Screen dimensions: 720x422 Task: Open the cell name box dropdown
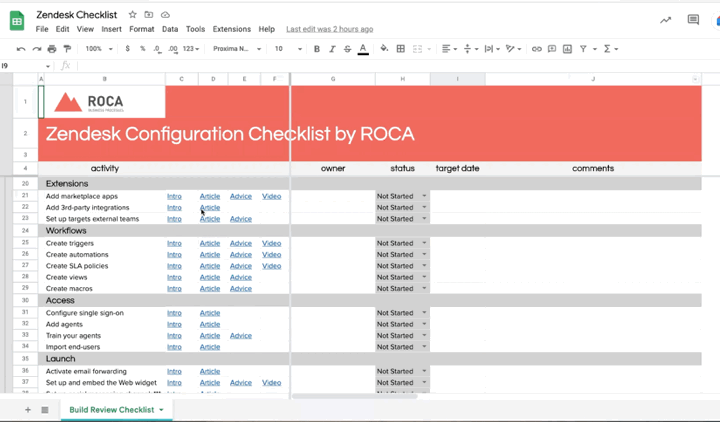pyautogui.click(x=48, y=66)
